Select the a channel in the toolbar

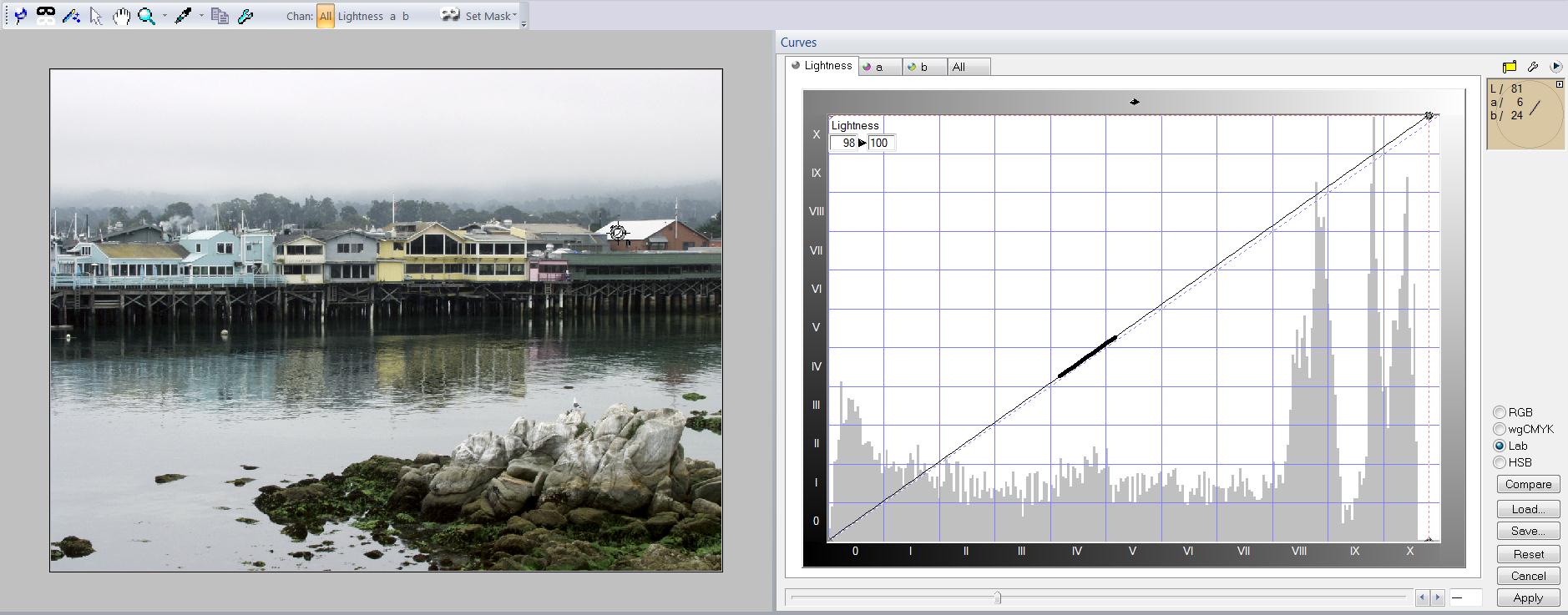[392, 16]
